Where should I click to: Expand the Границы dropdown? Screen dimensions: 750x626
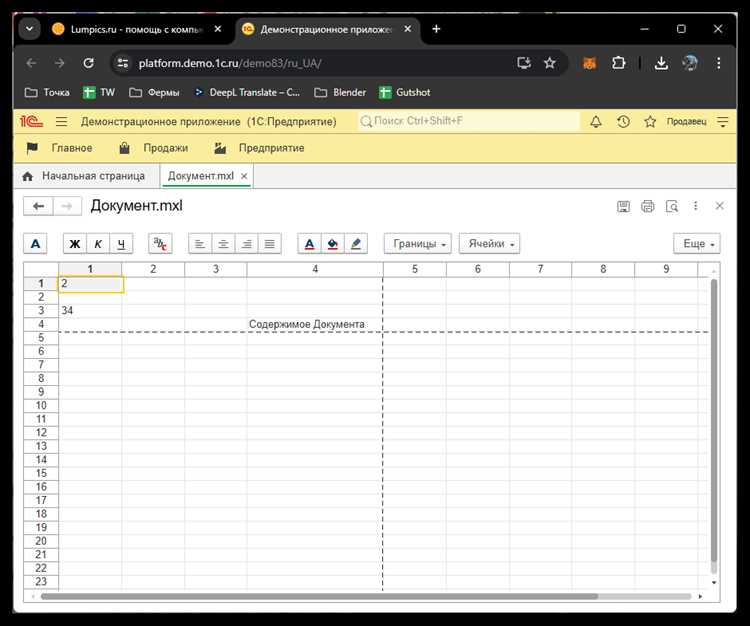point(418,243)
